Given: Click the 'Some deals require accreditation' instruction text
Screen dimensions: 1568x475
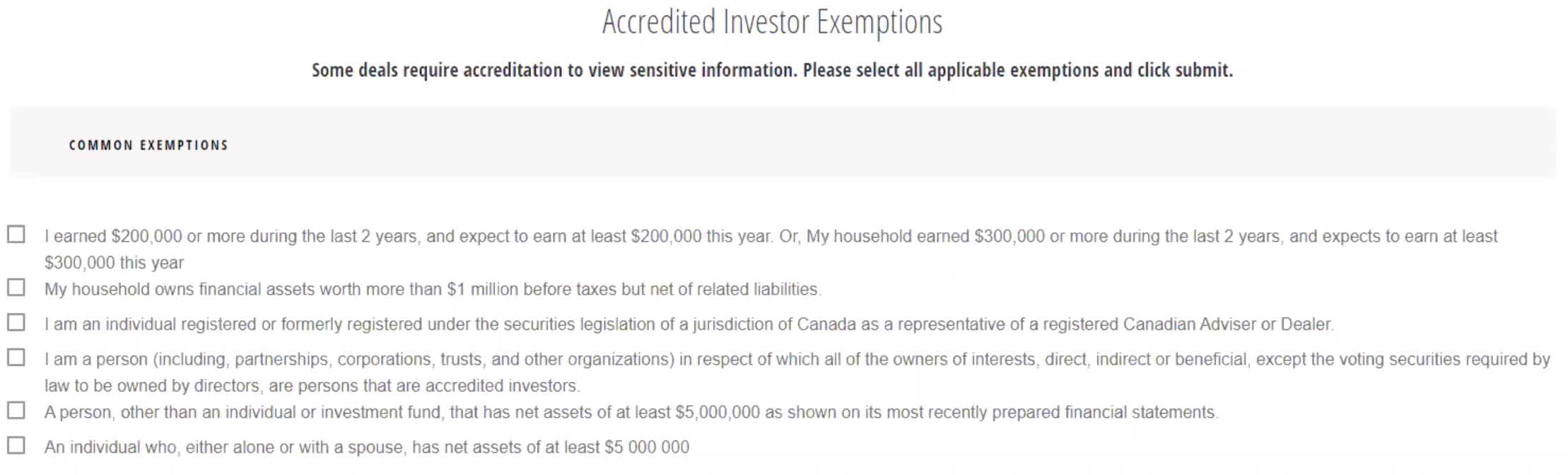Looking at the screenshot, I should point(772,70).
